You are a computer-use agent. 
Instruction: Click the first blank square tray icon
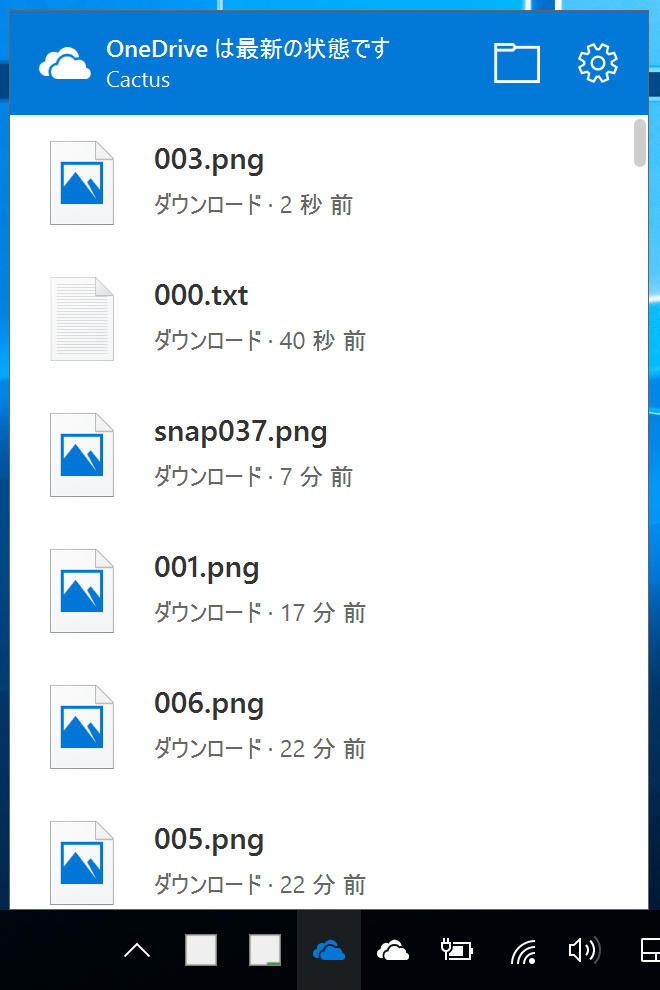201,950
